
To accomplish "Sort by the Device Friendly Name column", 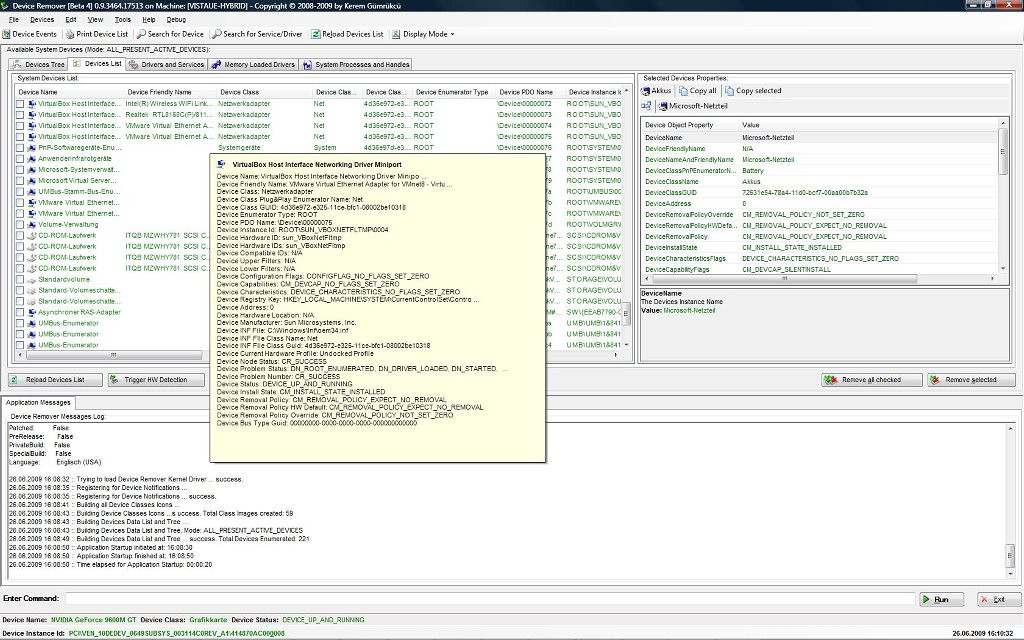I will click(170, 92).
